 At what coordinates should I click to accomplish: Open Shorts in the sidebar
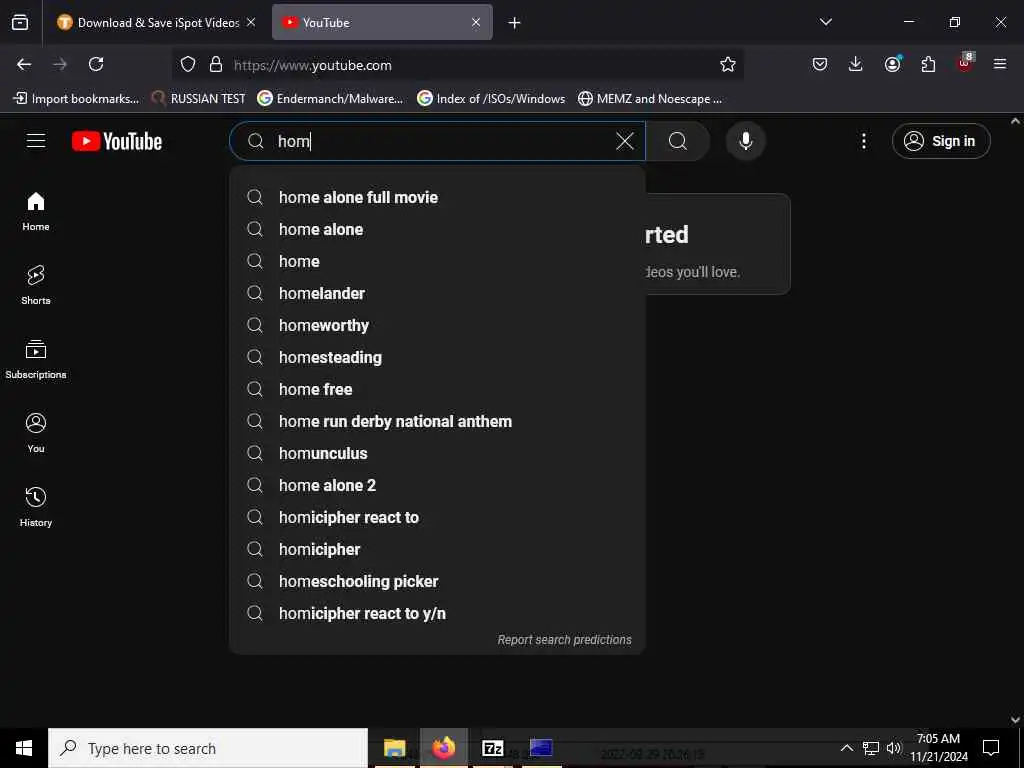(36, 285)
